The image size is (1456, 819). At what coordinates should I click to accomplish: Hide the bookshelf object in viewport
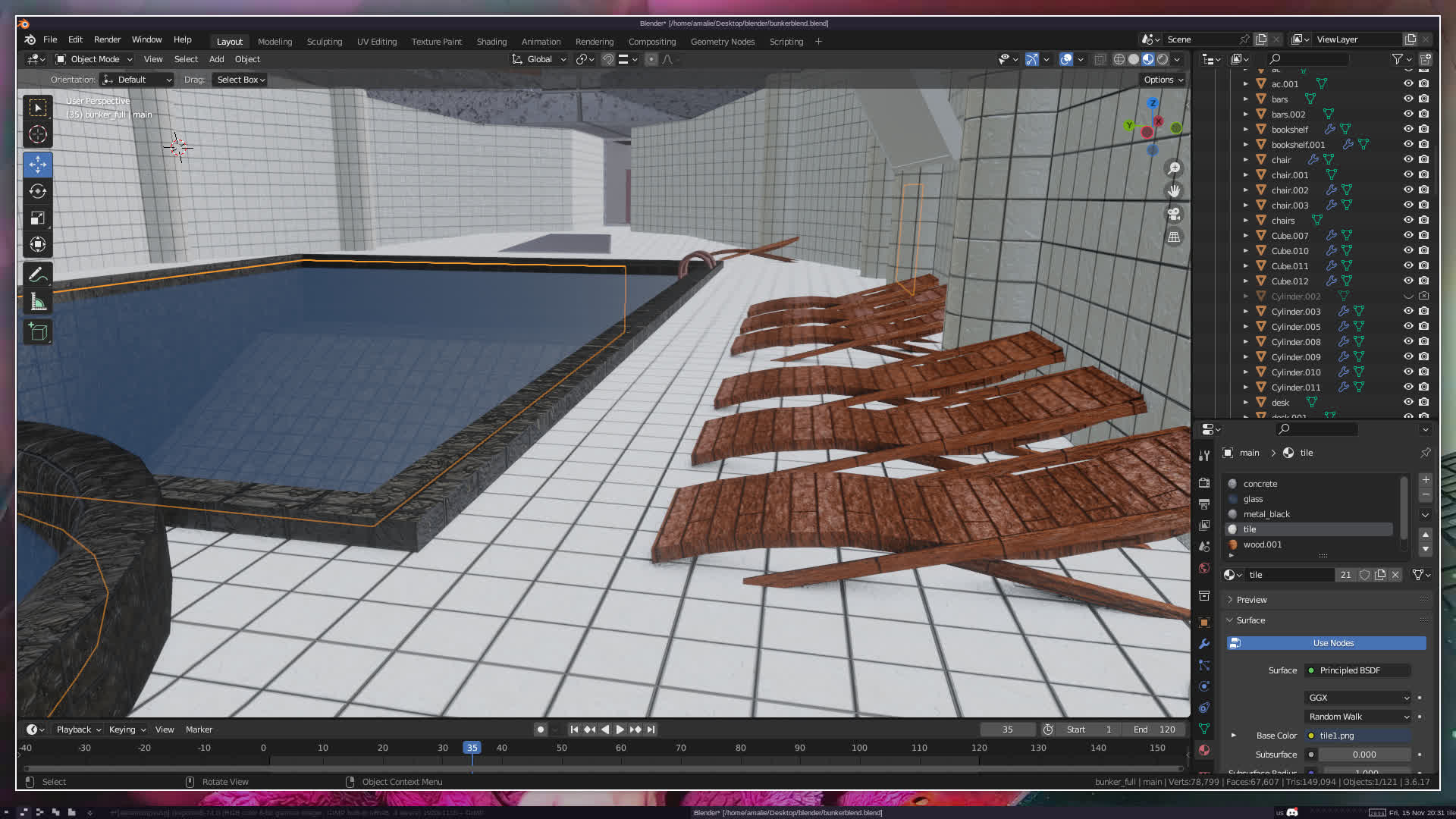(x=1408, y=129)
